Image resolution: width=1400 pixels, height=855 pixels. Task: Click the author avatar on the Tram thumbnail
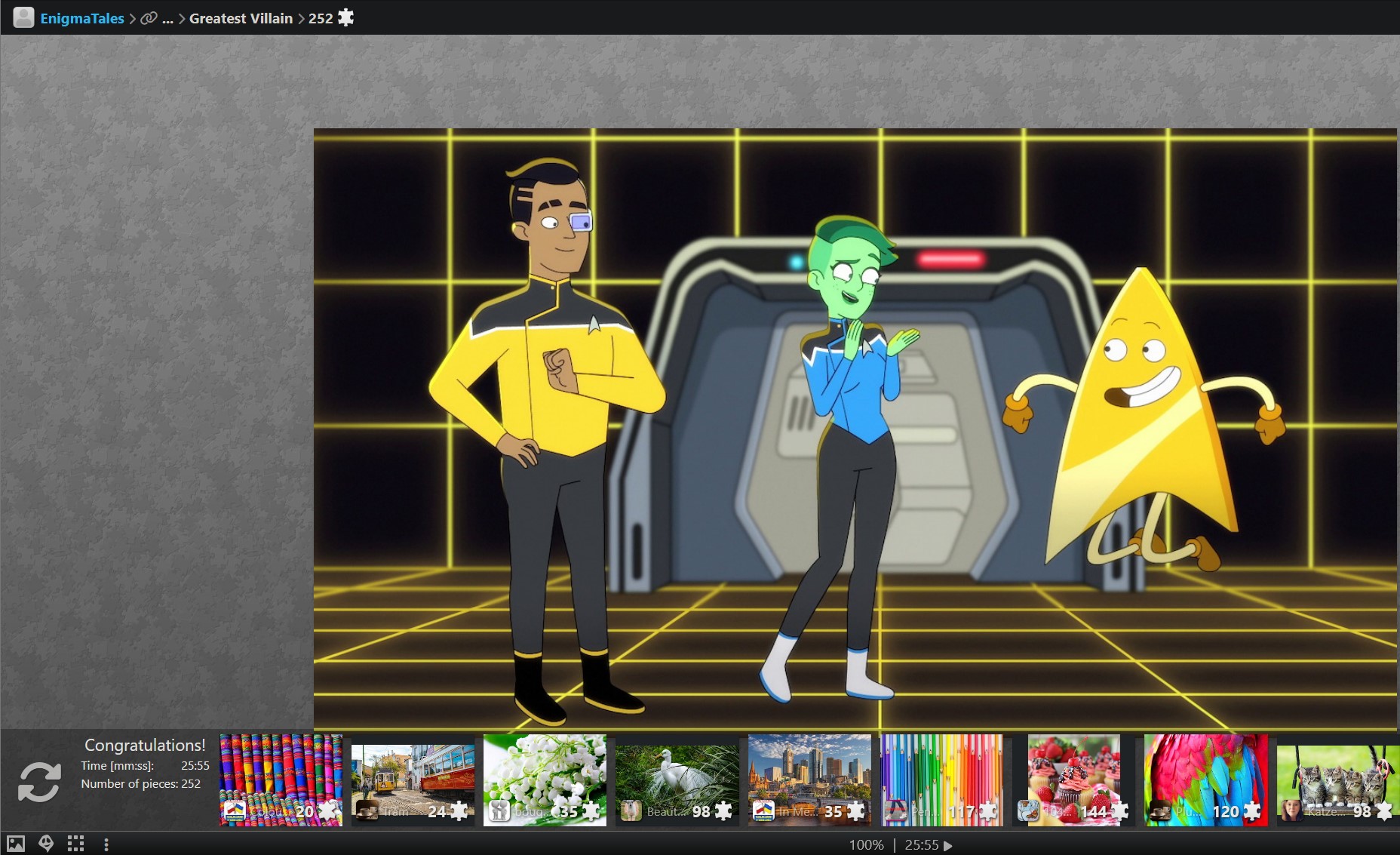coord(367,811)
